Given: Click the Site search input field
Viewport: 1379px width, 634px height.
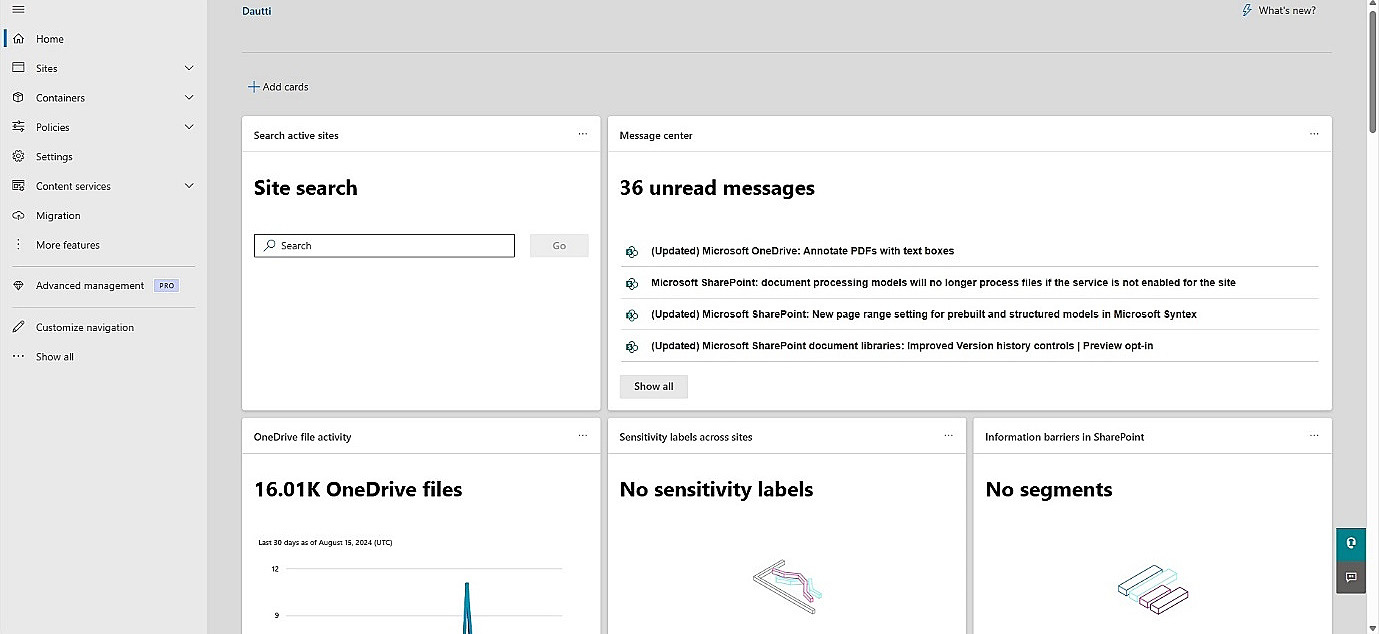Looking at the screenshot, I should coord(384,245).
